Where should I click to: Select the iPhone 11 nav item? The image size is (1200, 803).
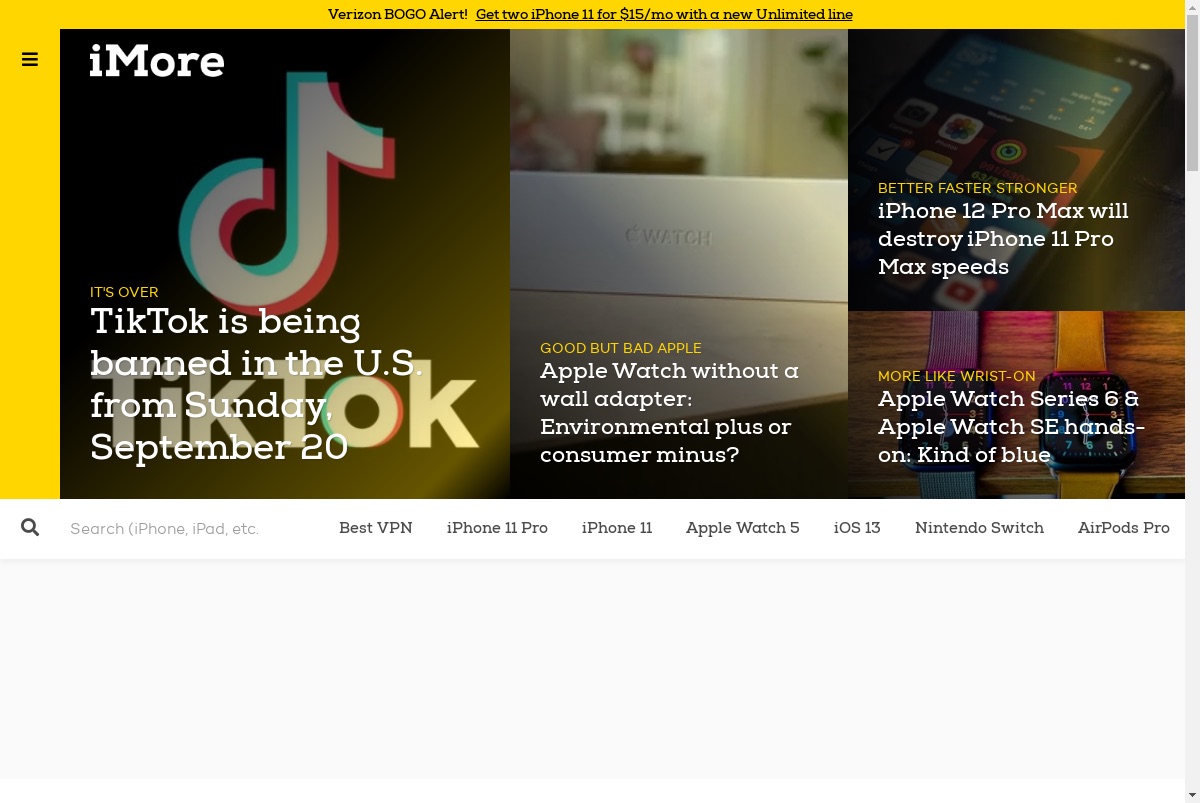[x=617, y=528]
